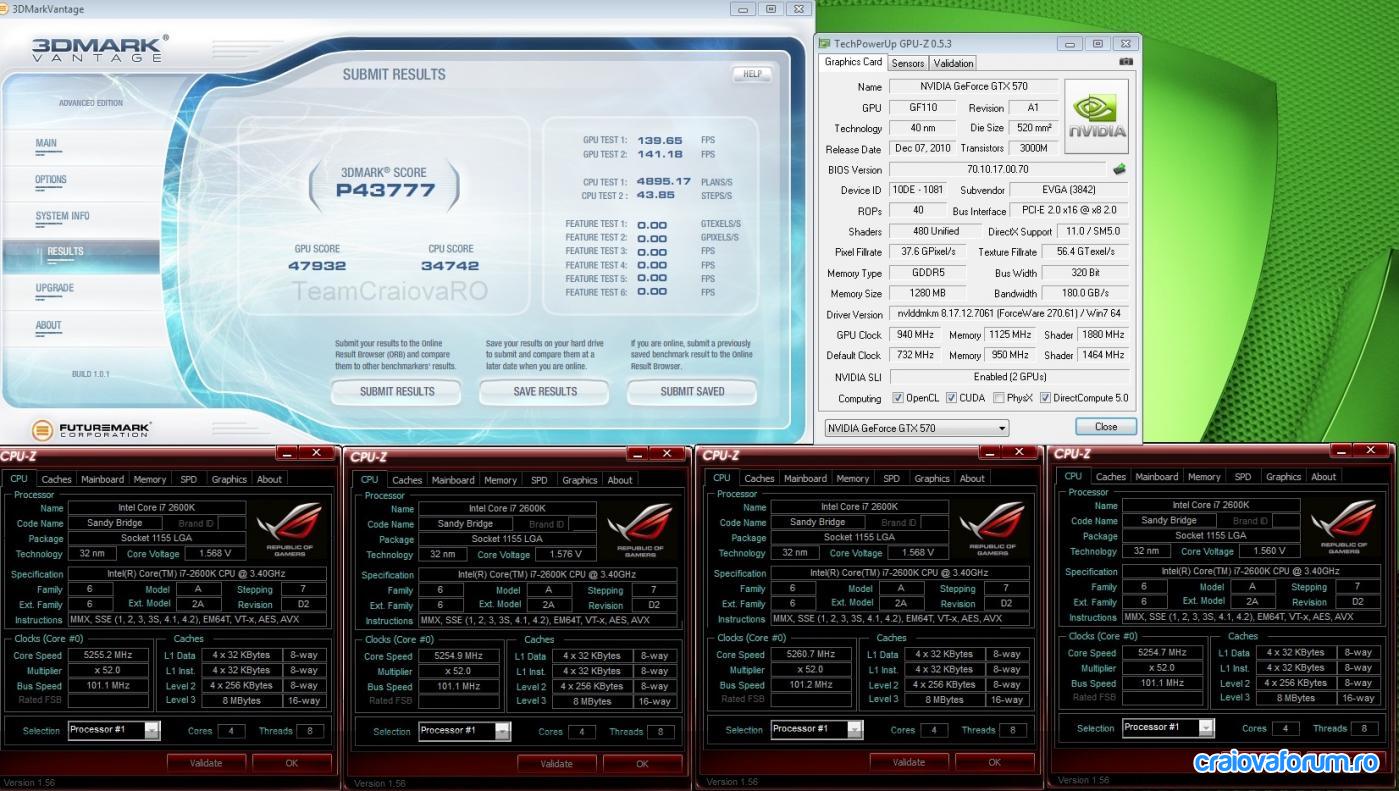Open OPTIONS section in 3DMark Vantage

[x=51, y=180]
